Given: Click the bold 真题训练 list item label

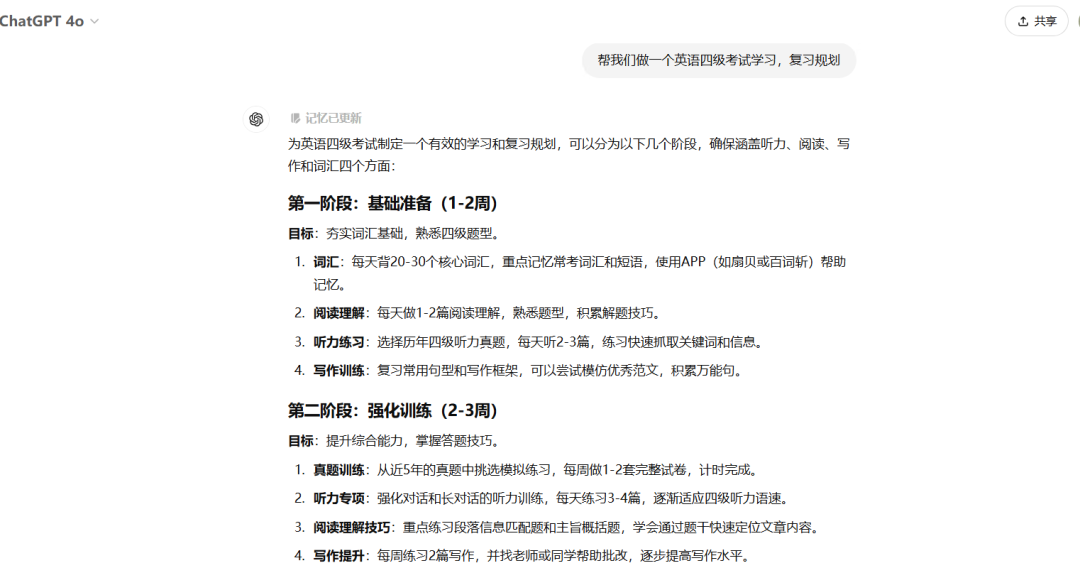Looking at the screenshot, I should (338, 469).
